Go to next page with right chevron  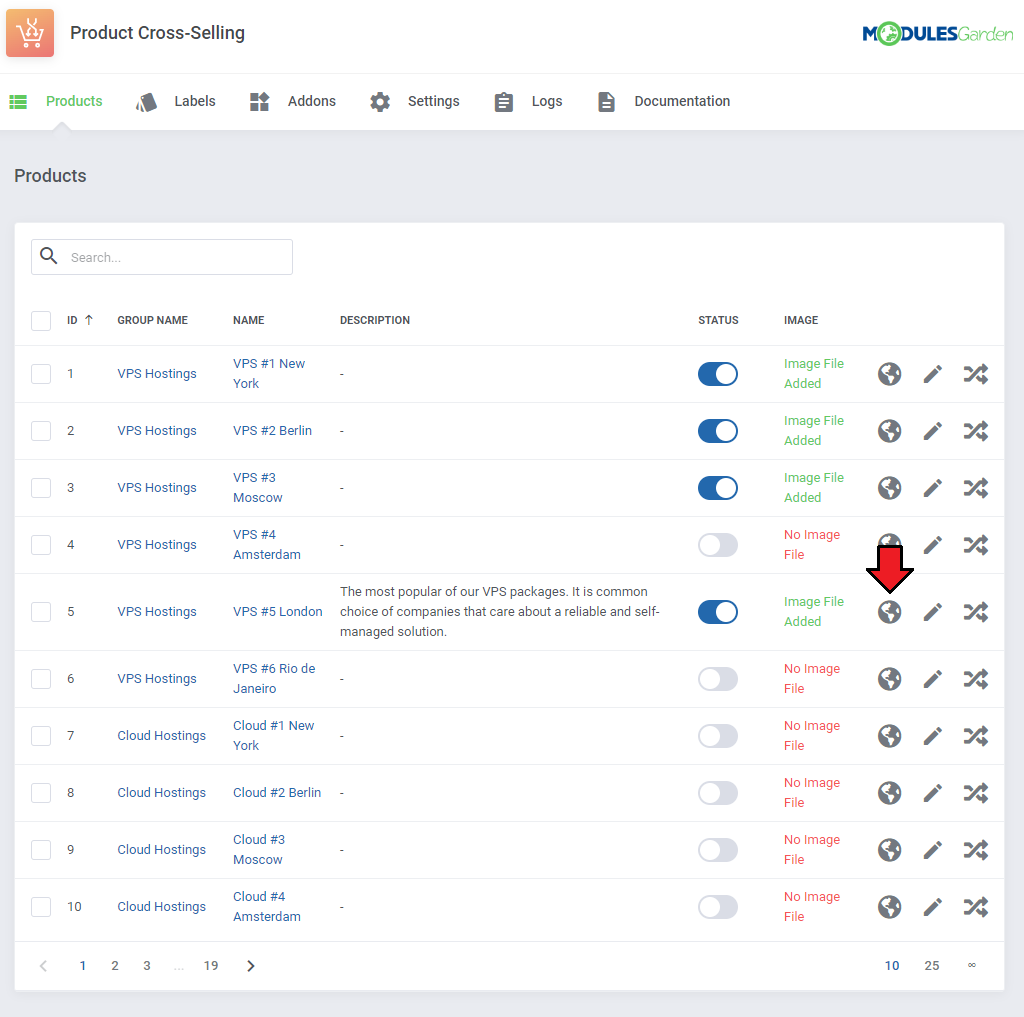click(x=251, y=965)
